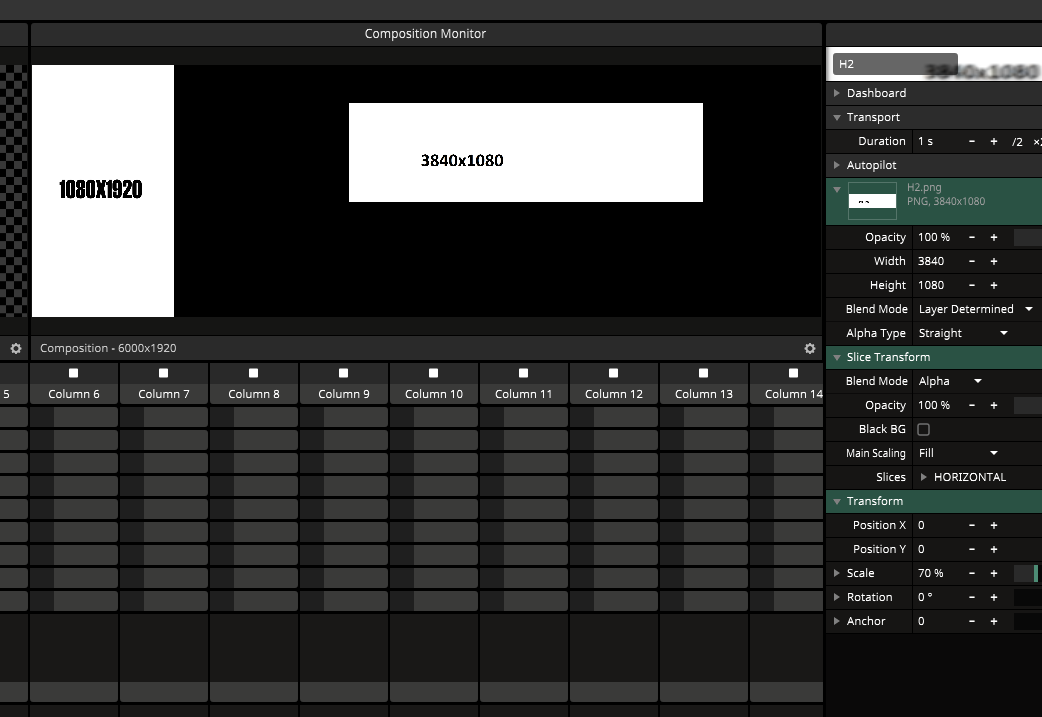This screenshot has width=1042, height=717.
Task: Increase Scale with the plus icon
Action: pyautogui.click(x=993, y=573)
